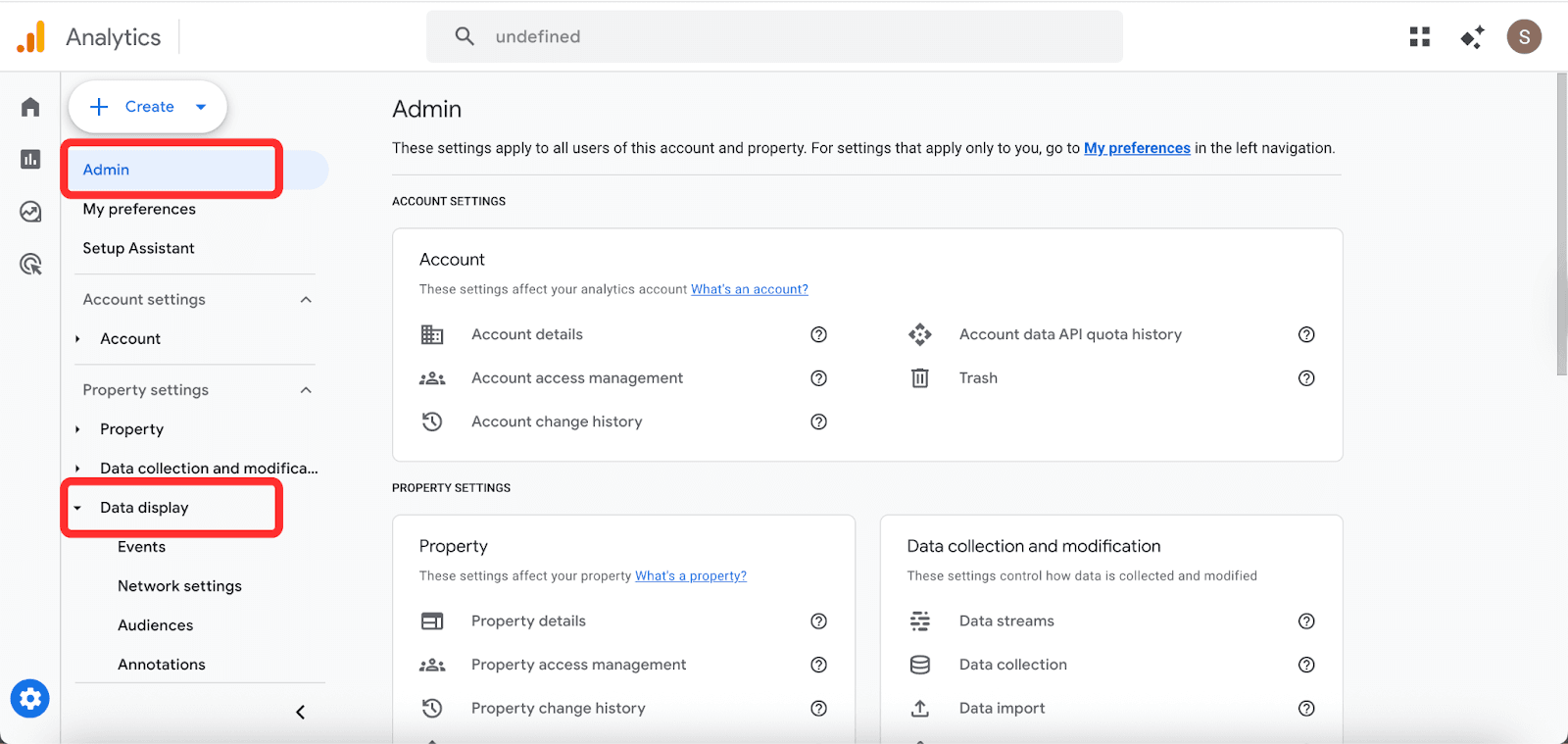Click help icon for Property change history
The image size is (1568, 744).
(819, 709)
